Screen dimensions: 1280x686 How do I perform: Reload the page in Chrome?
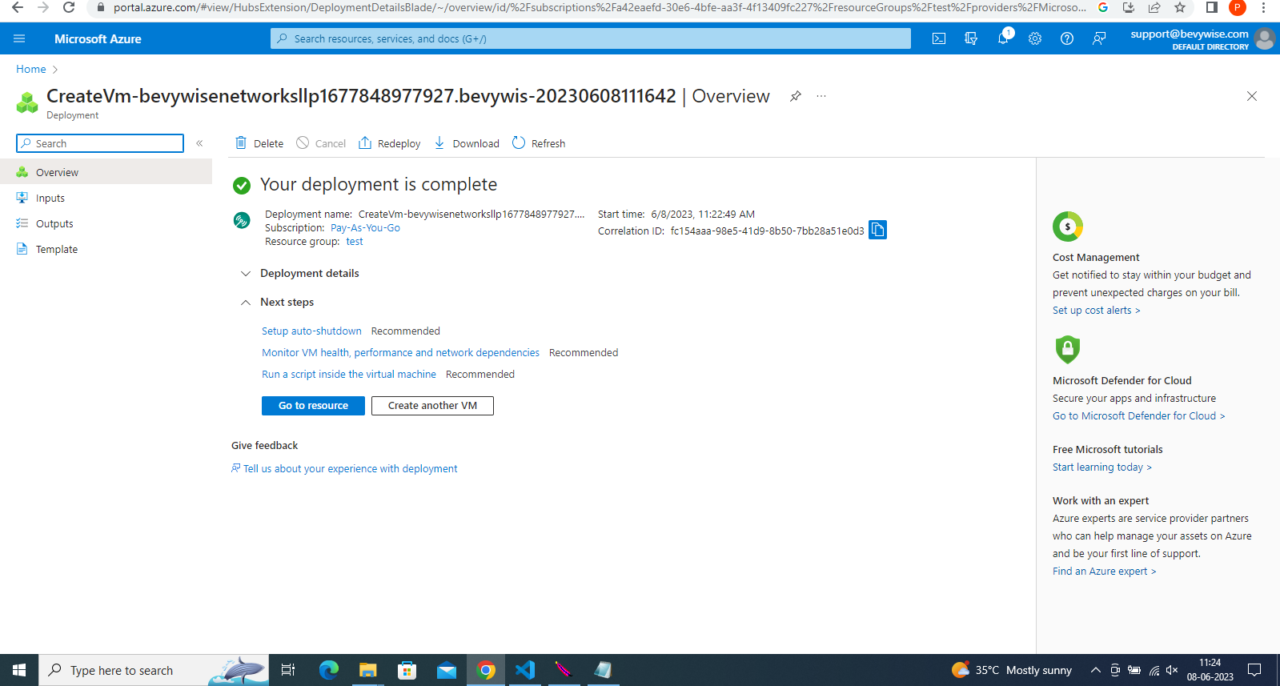coord(68,7)
